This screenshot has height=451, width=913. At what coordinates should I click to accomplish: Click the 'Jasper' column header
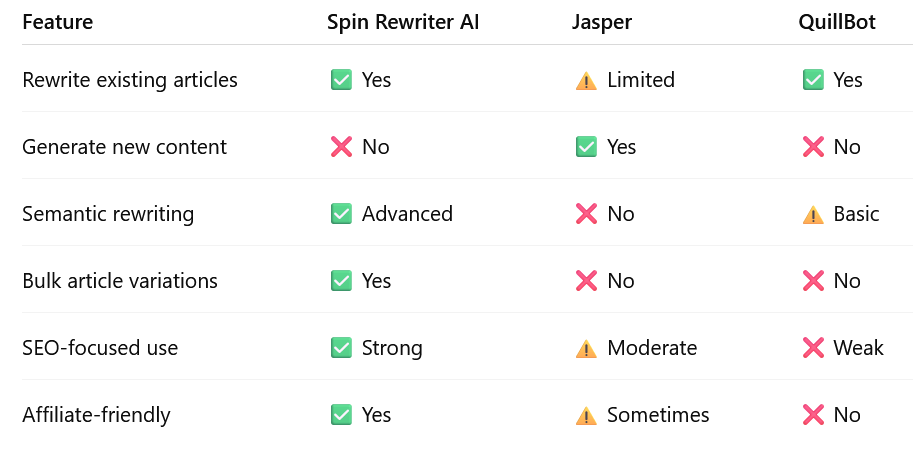(x=602, y=22)
